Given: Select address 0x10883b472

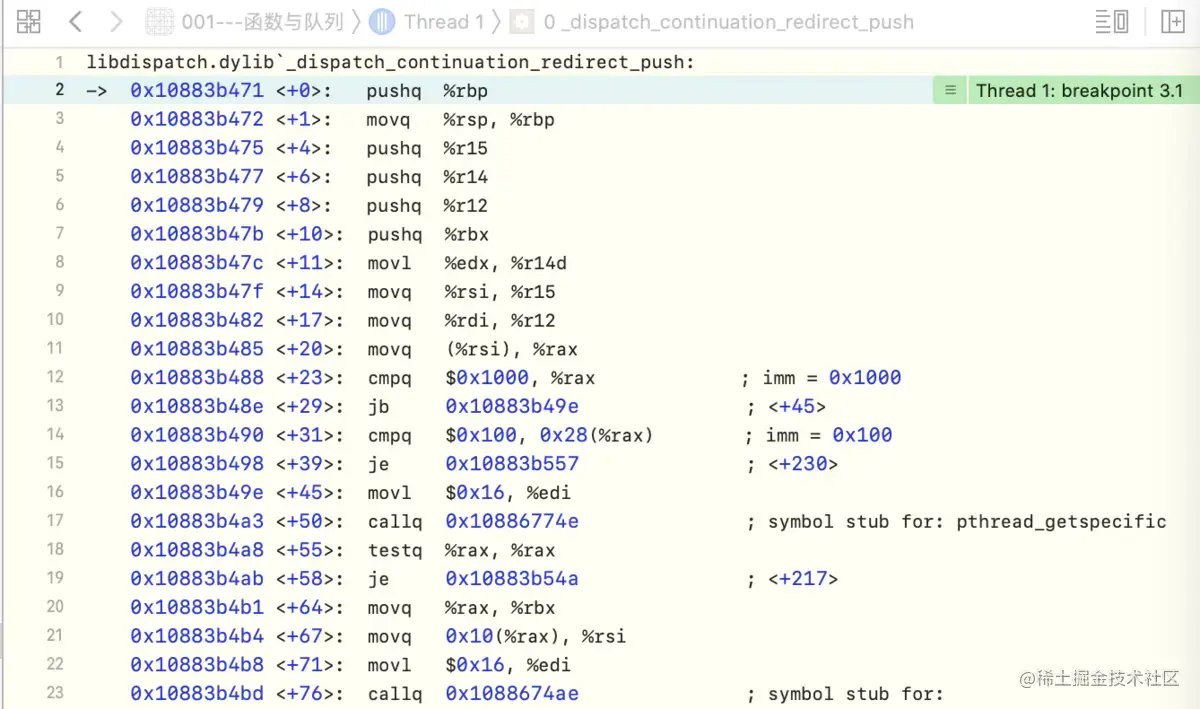Looking at the screenshot, I should [197, 119].
